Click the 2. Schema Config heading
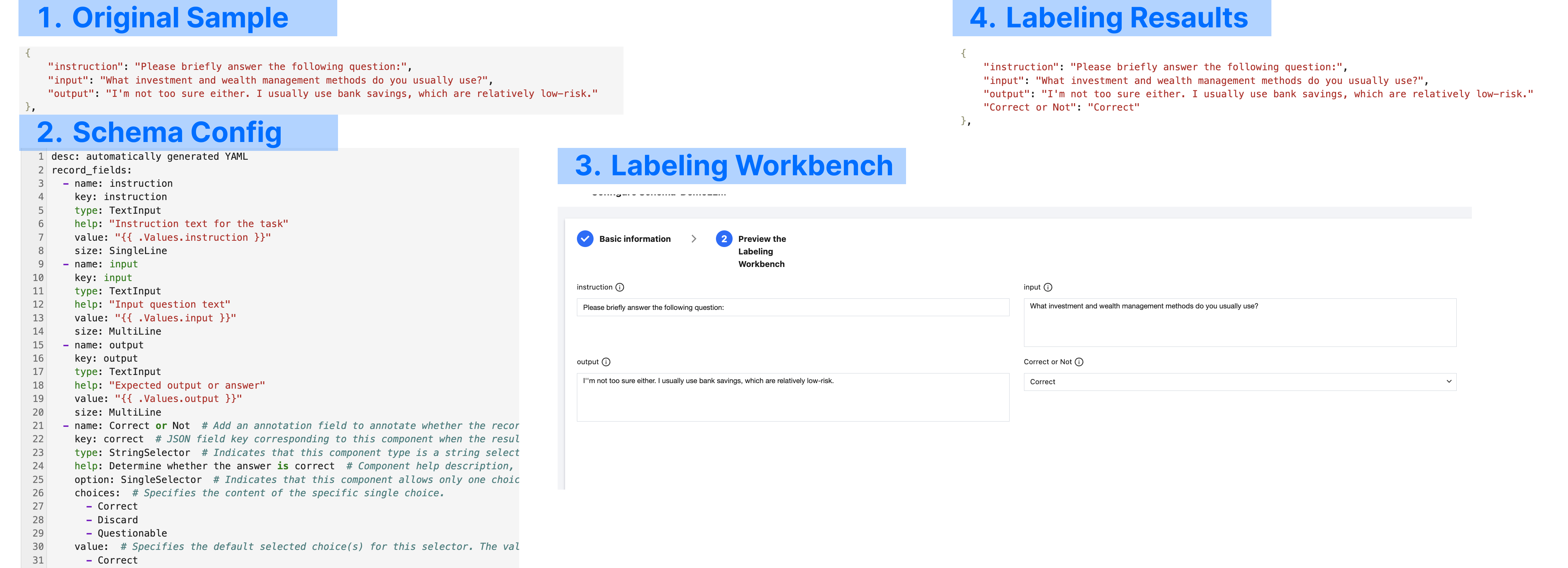 click(159, 132)
